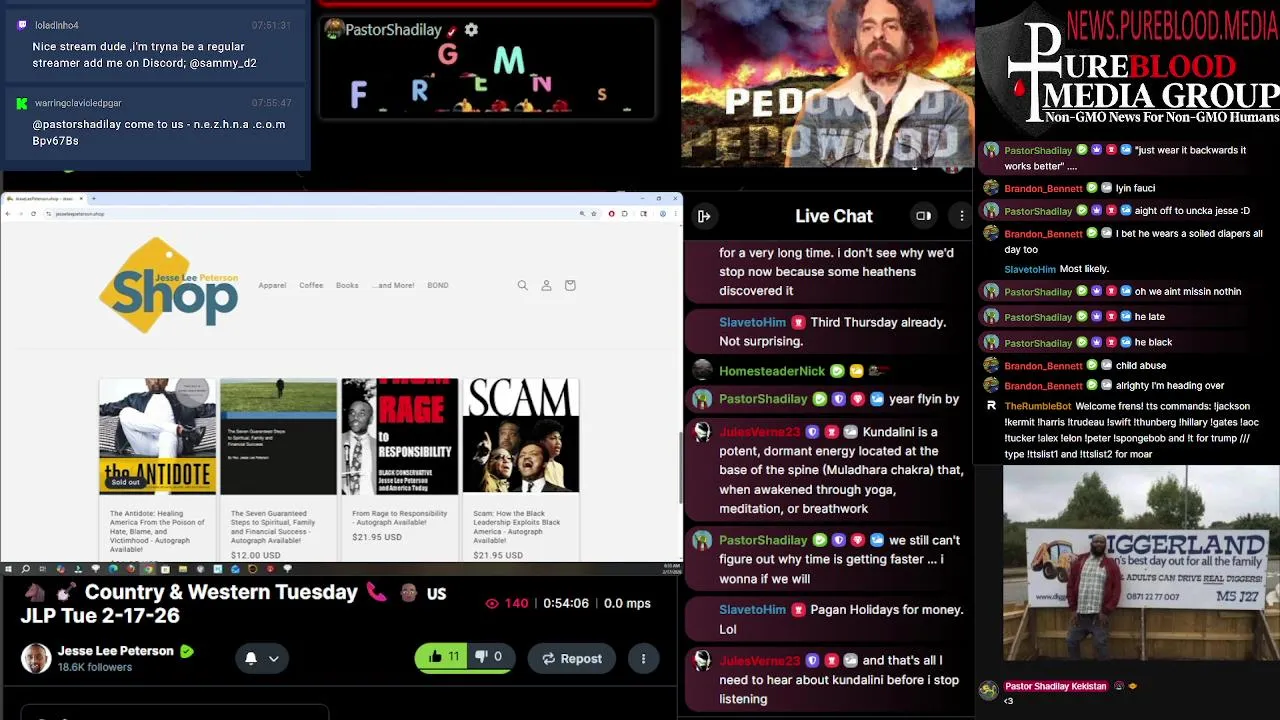Screen dimensions: 1280x720
Task: Open The Antidote product title link
Action: click(x=157, y=531)
